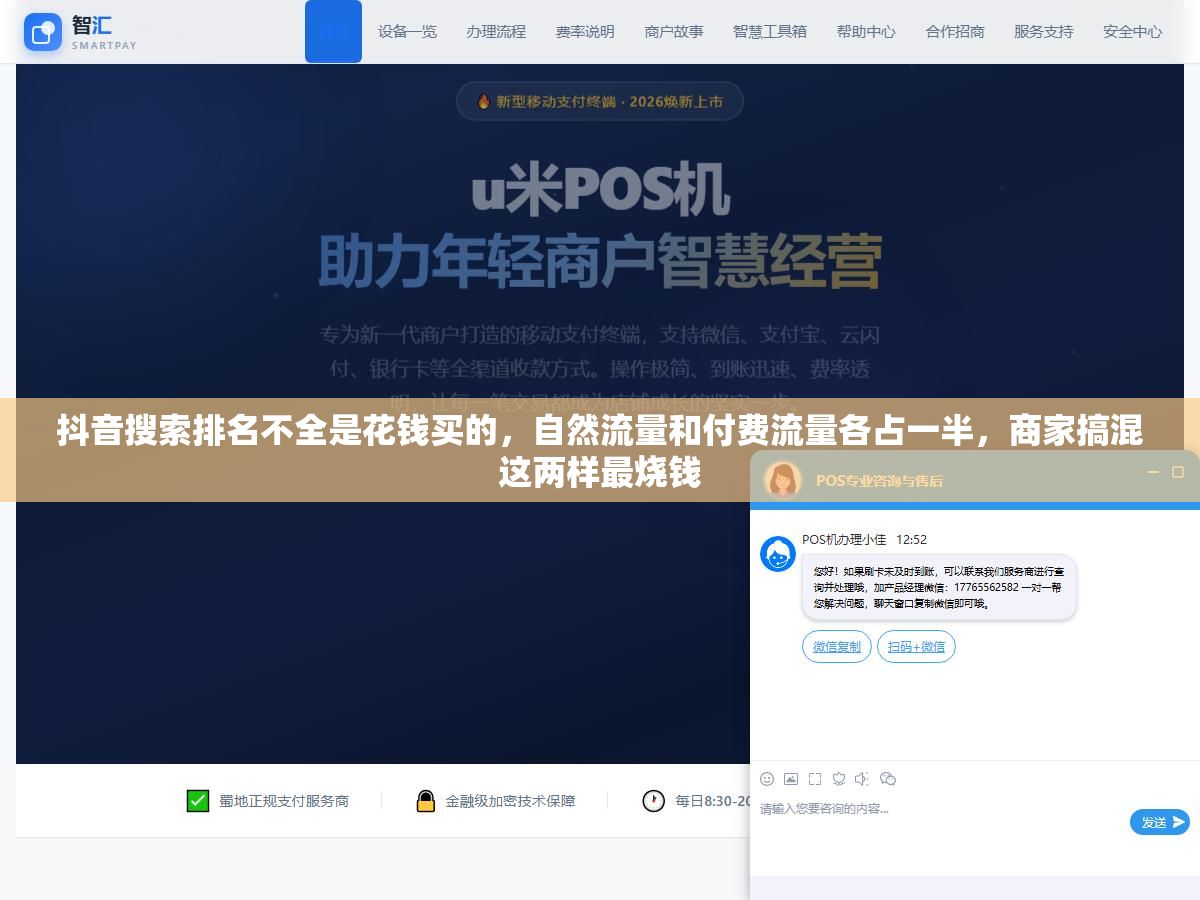1200x900 pixels.
Task: Click the padlock icon beside 金融级加密技术保障
Action: (426, 801)
